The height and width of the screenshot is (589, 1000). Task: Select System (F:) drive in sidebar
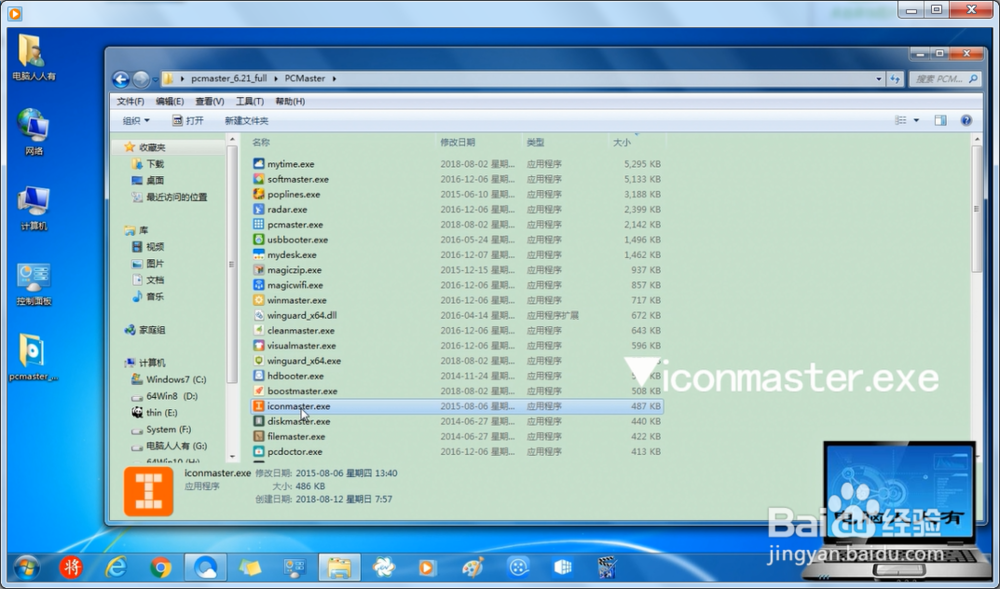pos(161,429)
